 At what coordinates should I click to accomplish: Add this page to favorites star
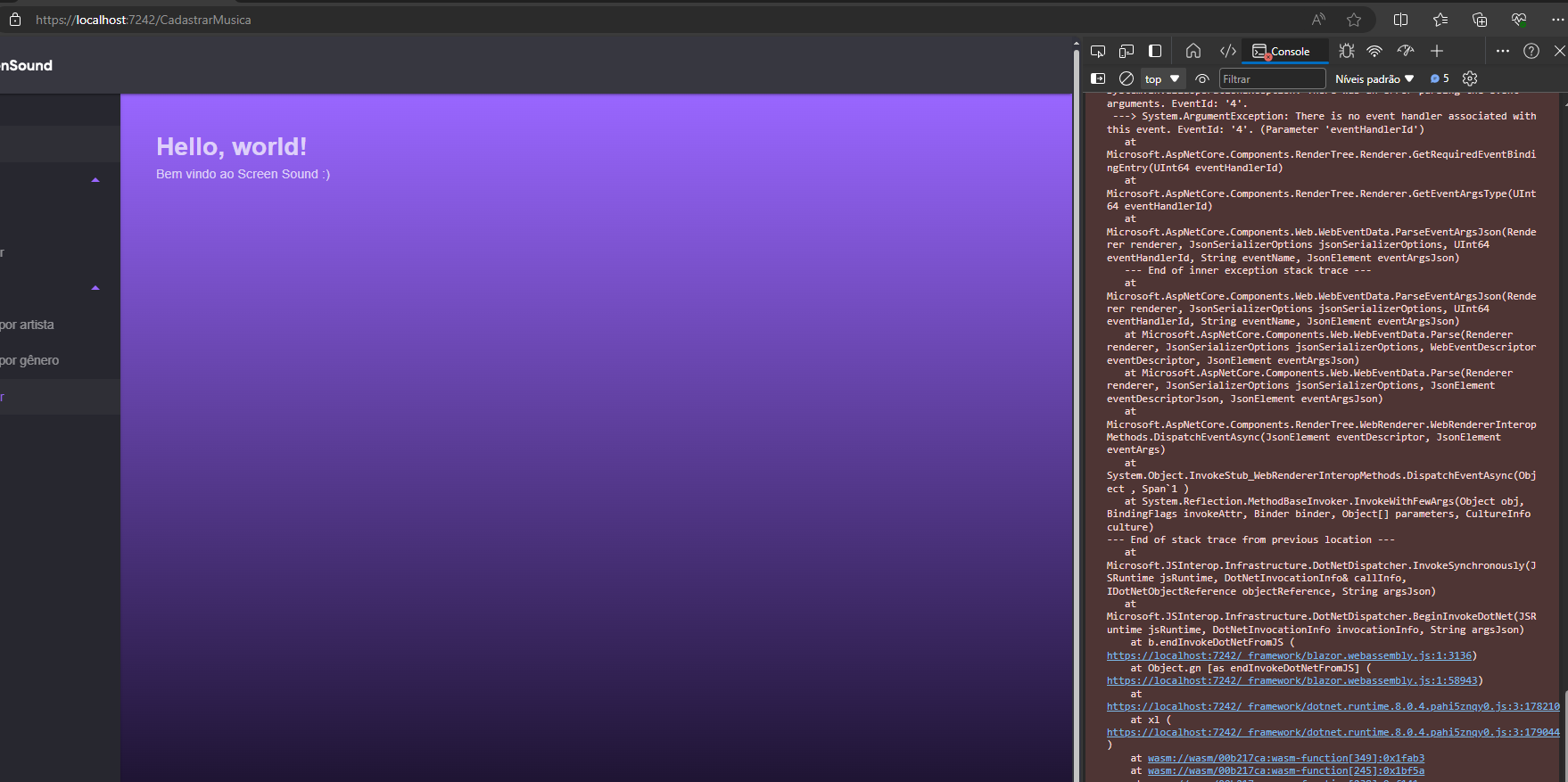click(x=1354, y=20)
